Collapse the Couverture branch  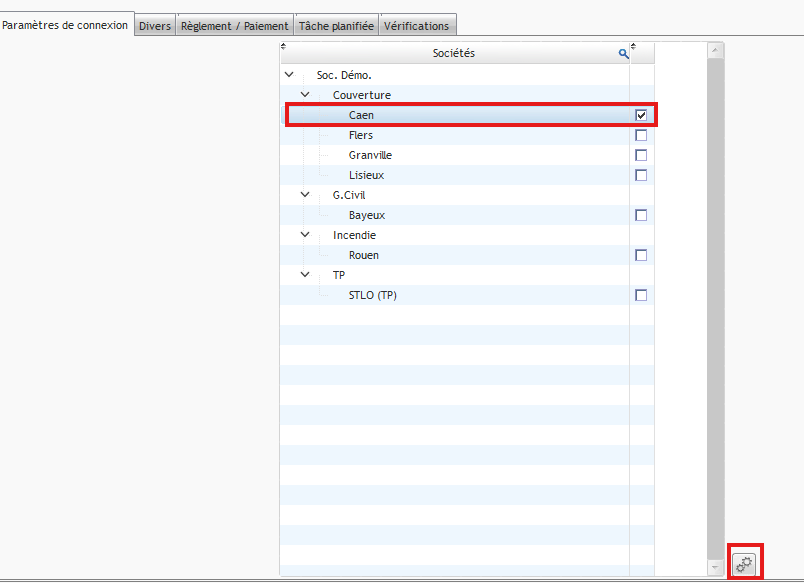pos(305,95)
